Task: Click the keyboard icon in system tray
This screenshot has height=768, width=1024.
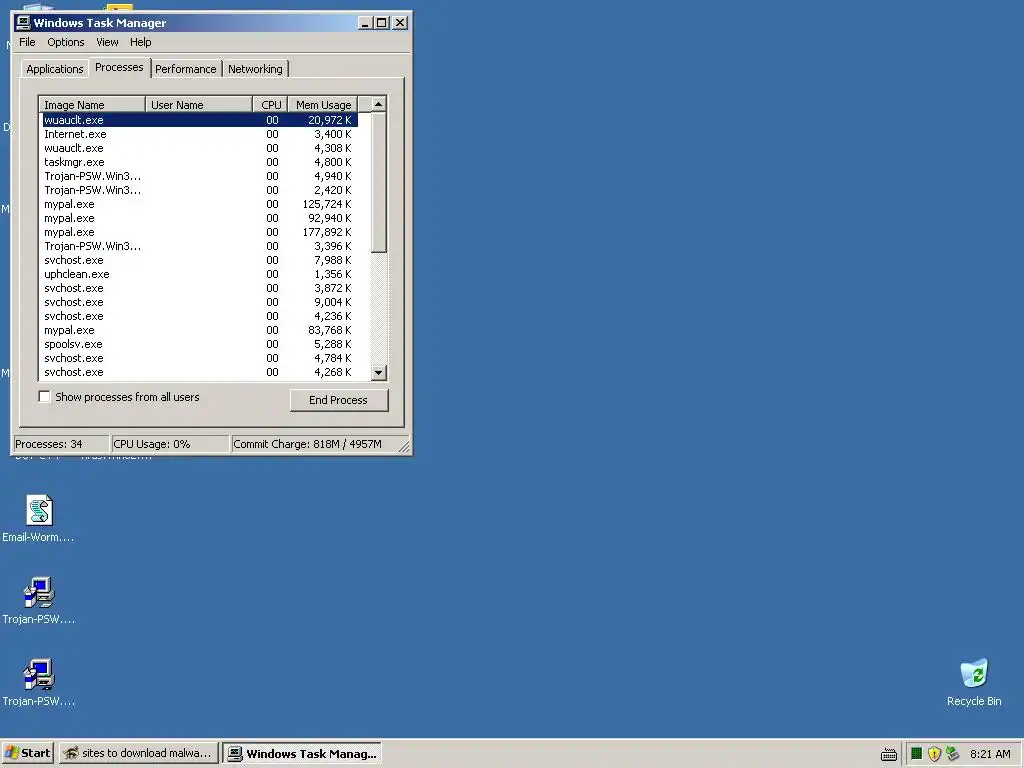Action: pyautogui.click(x=889, y=754)
